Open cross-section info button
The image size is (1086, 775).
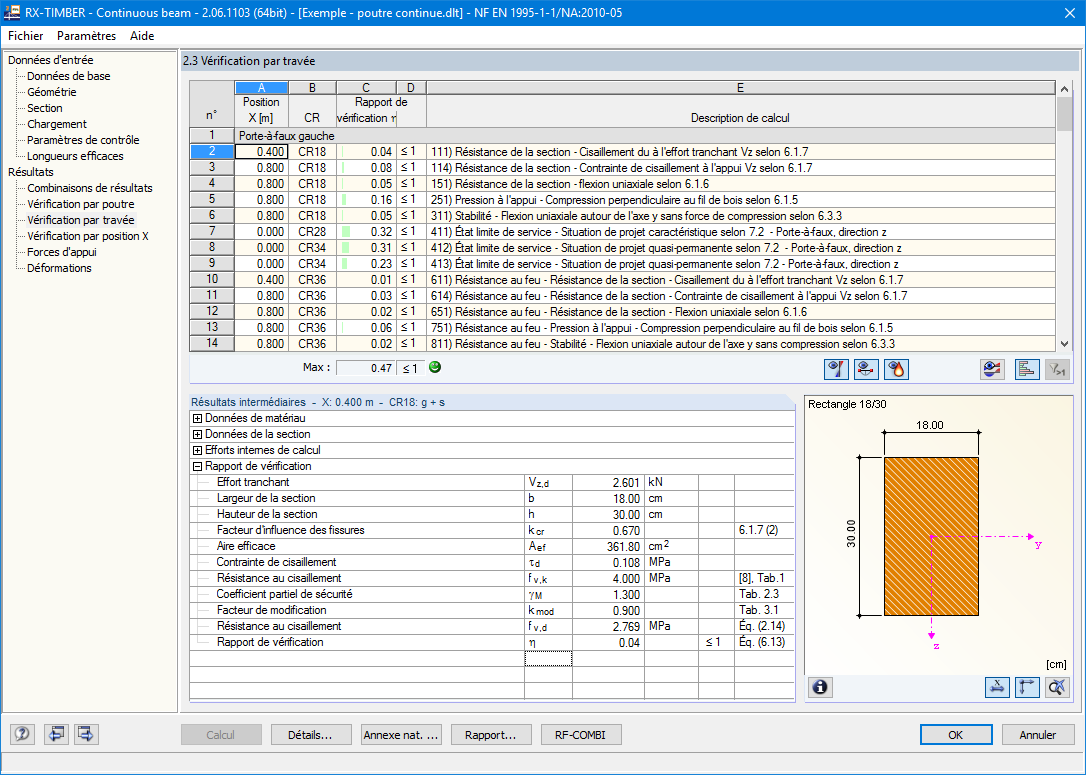click(x=820, y=687)
